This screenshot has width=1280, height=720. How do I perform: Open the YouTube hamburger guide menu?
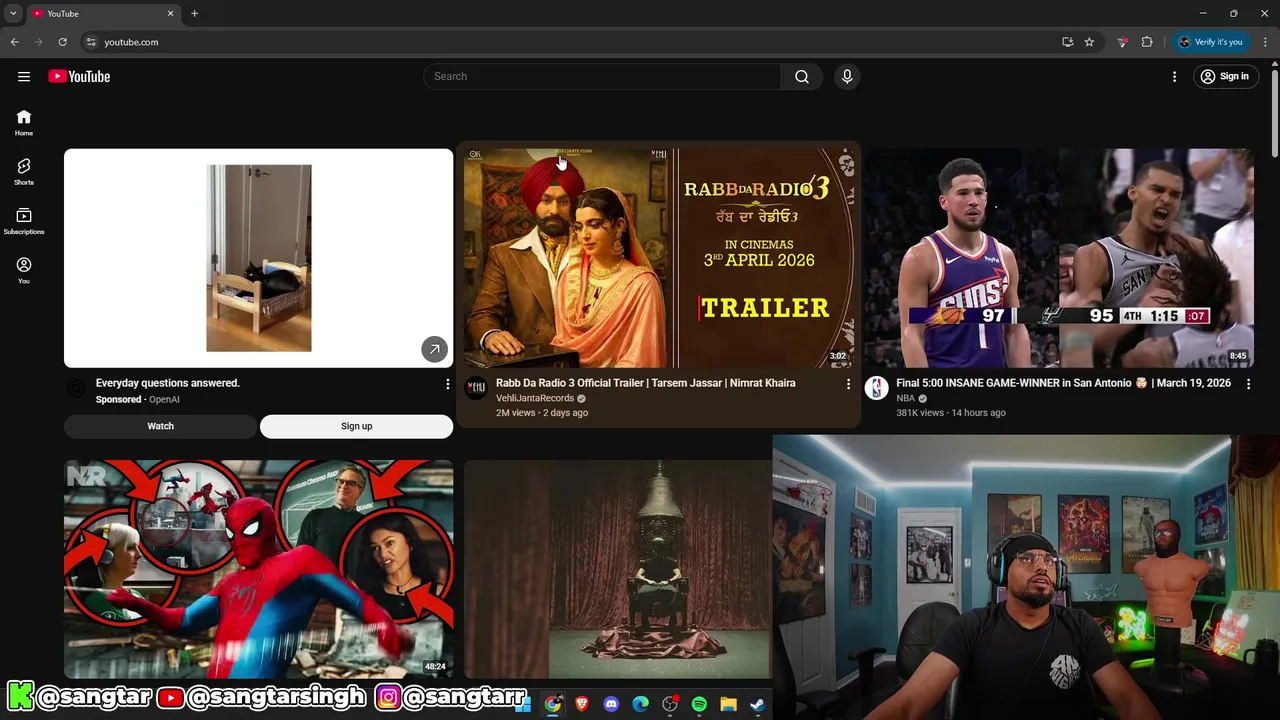click(24, 76)
